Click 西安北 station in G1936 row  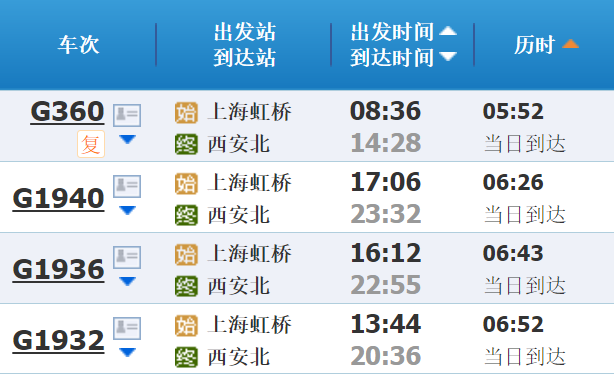[238, 286]
